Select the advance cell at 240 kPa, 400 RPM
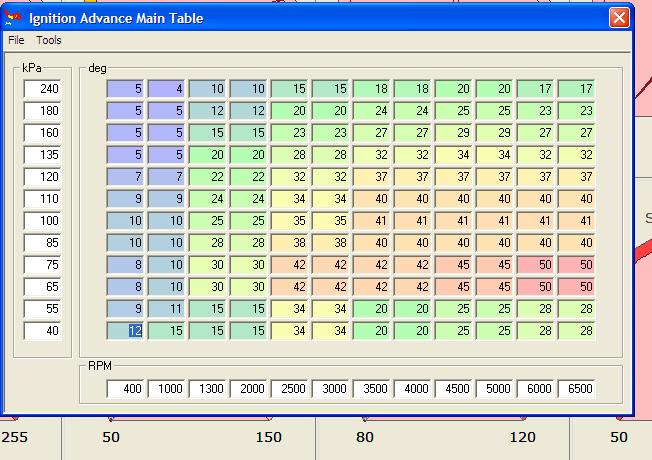This screenshot has width=652, height=460. (126, 89)
